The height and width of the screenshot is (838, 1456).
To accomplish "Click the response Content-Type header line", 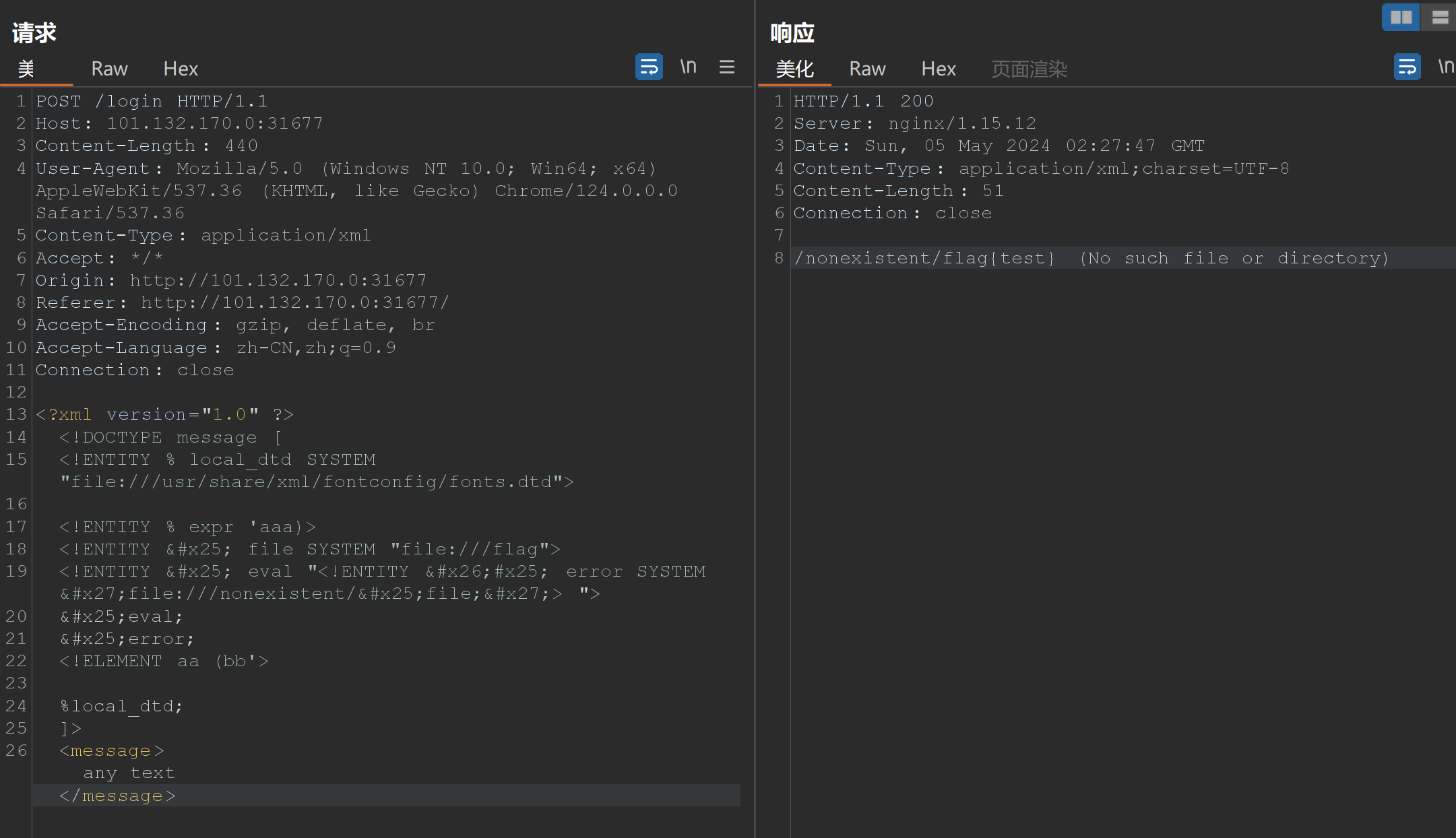I will pos(1042,168).
